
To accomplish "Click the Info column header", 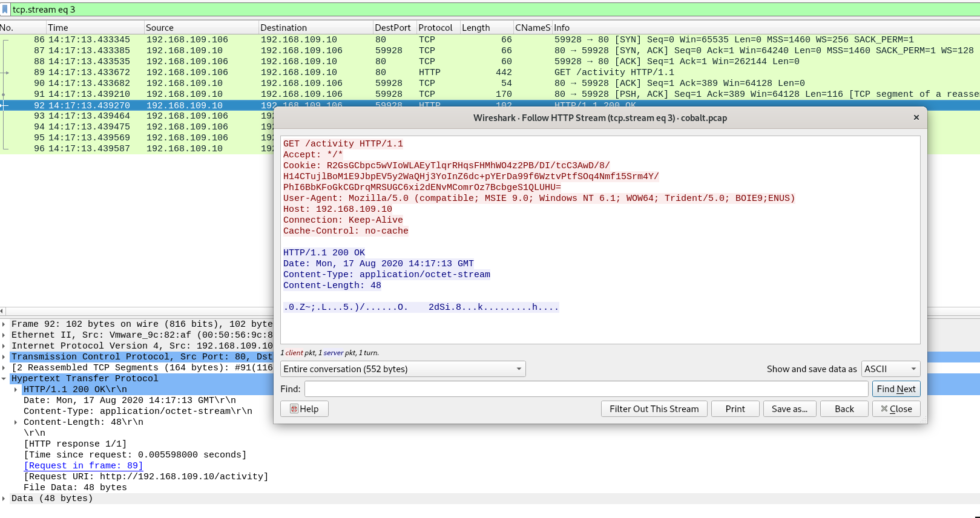I will tap(766, 27).
